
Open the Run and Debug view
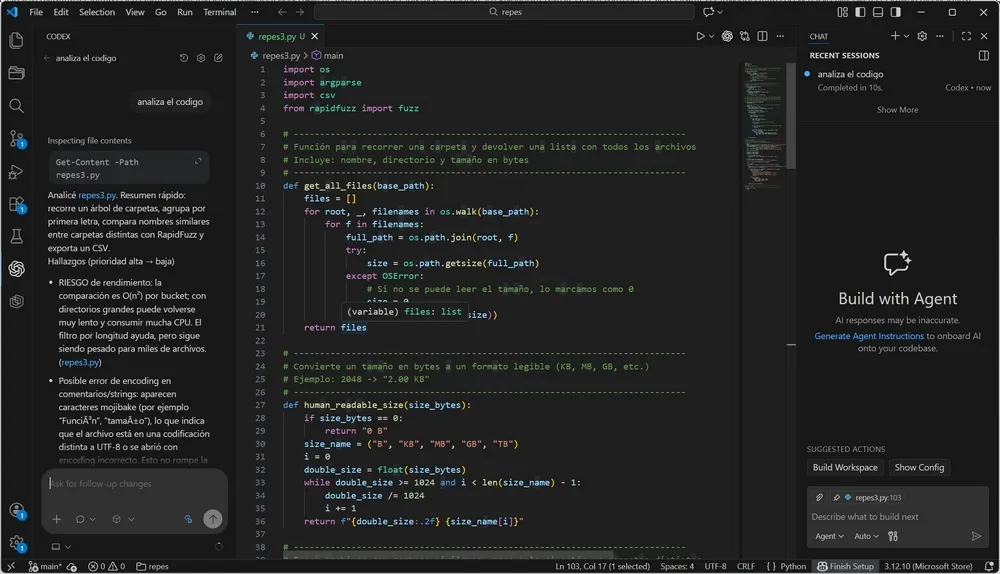(x=17, y=172)
